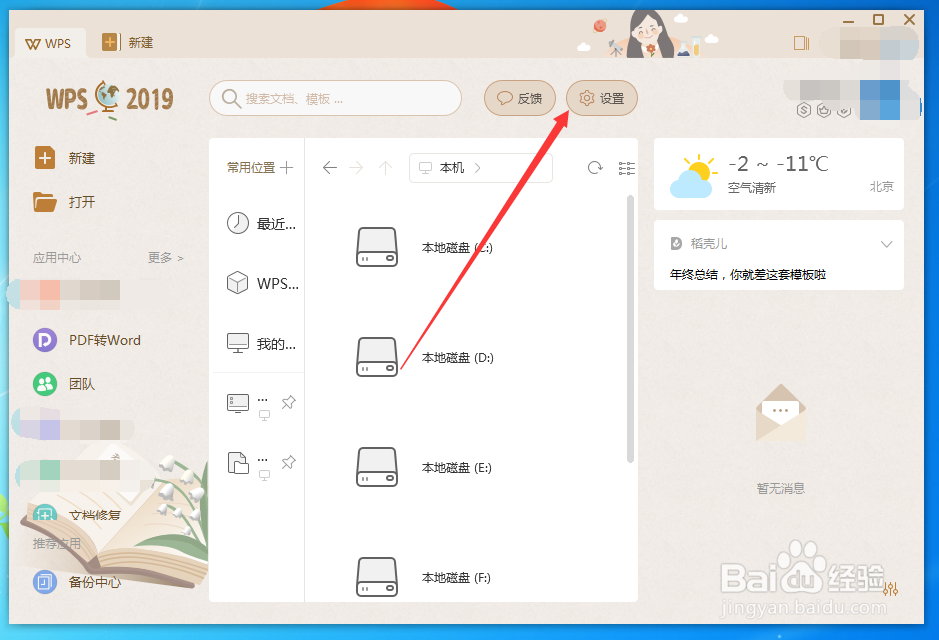This screenshot has width=939, height=640.
Task: Open the weather sun-cloud widget icon
Action: pos(693,176)
